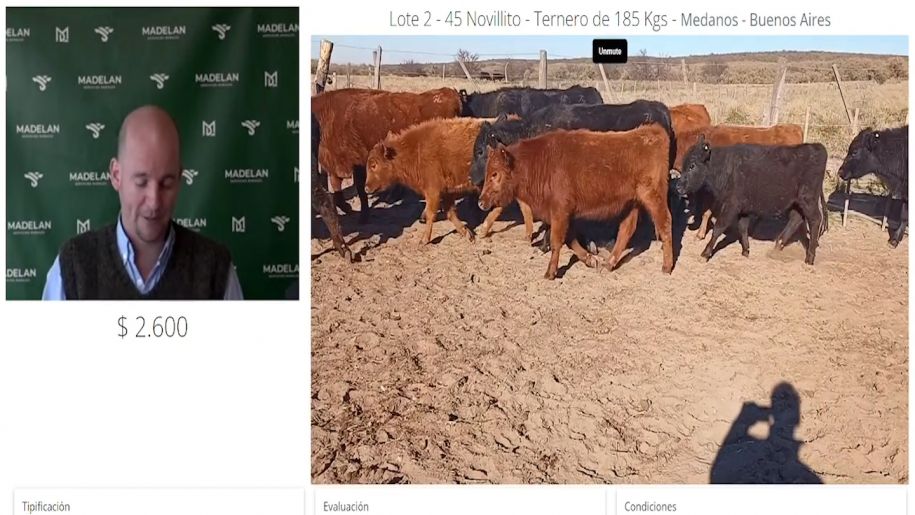Click the '45 Novillito' text in the heading
This screenshot has height=515, width=915.
point(483,19)
